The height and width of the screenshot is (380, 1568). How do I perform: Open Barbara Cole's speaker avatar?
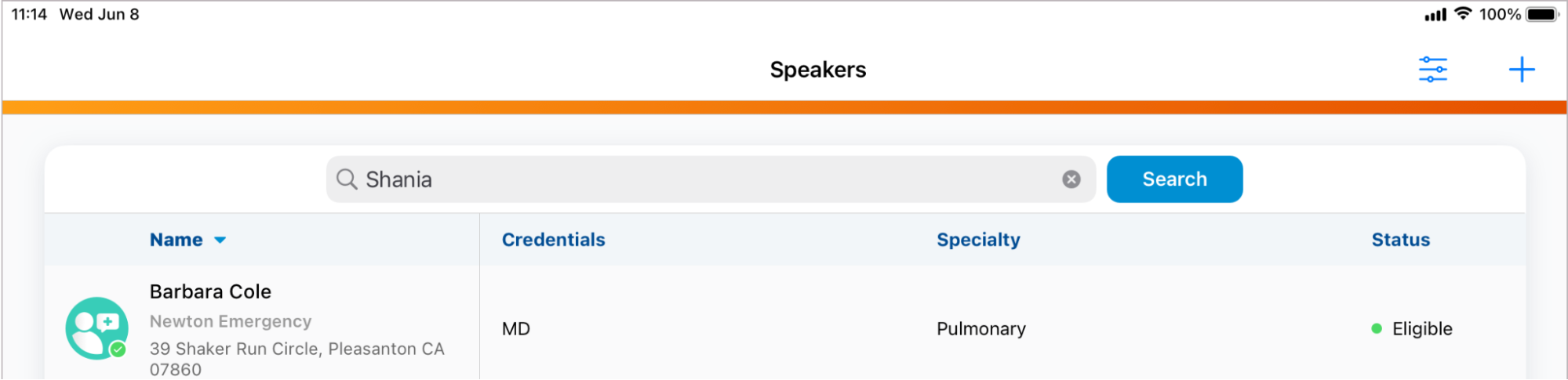click(x=96, y=328)
